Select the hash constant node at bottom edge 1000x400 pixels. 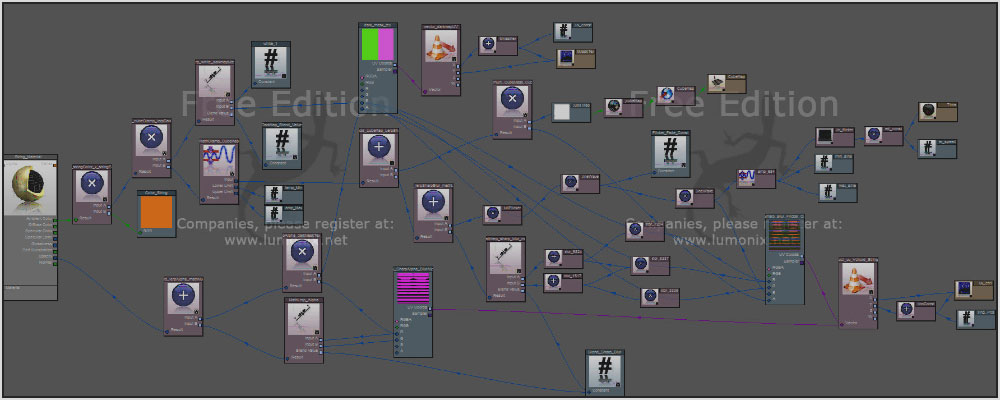(604, 371)
